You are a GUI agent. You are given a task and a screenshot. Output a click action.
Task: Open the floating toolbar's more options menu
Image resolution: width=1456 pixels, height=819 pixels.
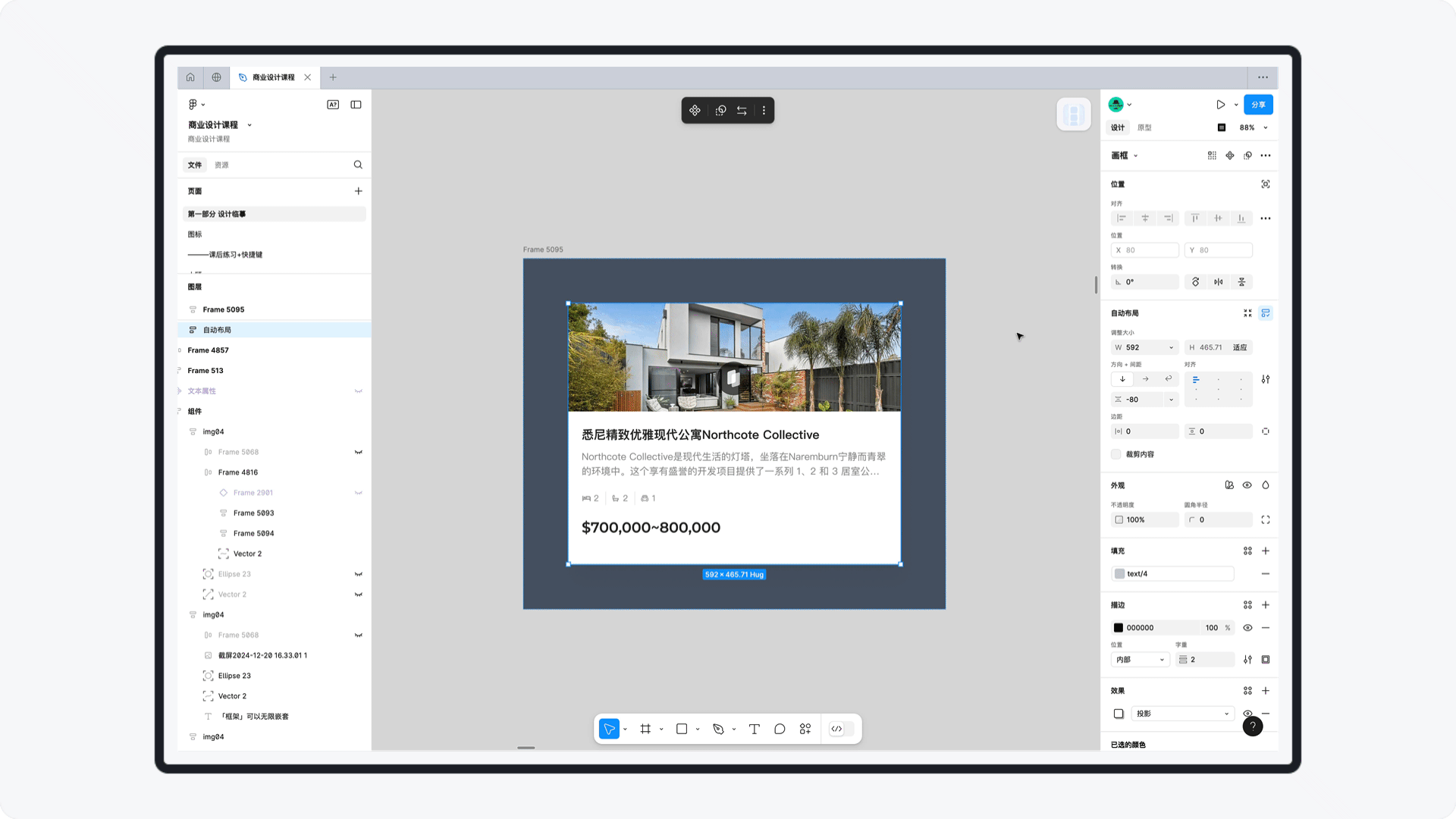point(764,111)
